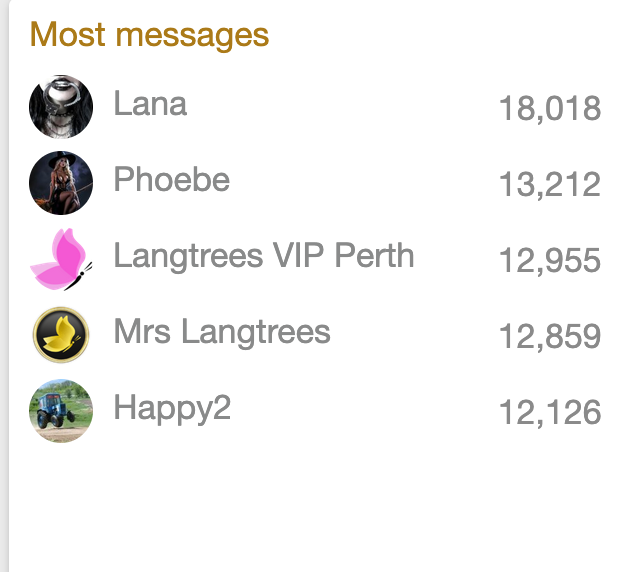Go to Phoebe's username link
The width and height of the screenshot is (636, 572).
click(x=171, y=180)
